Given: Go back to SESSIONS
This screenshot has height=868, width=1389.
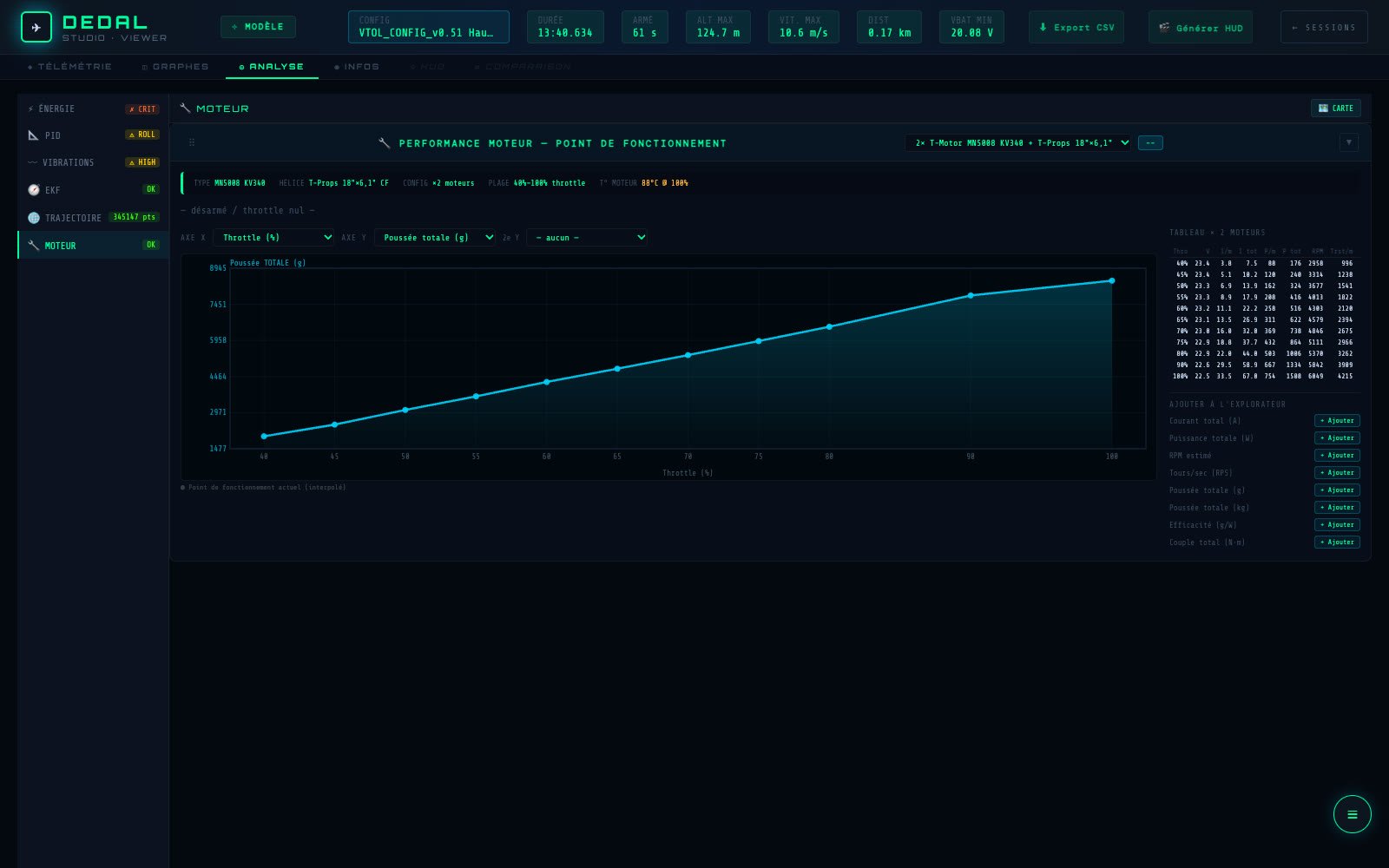Looking at the screenshot, I should pos(1324,27).
